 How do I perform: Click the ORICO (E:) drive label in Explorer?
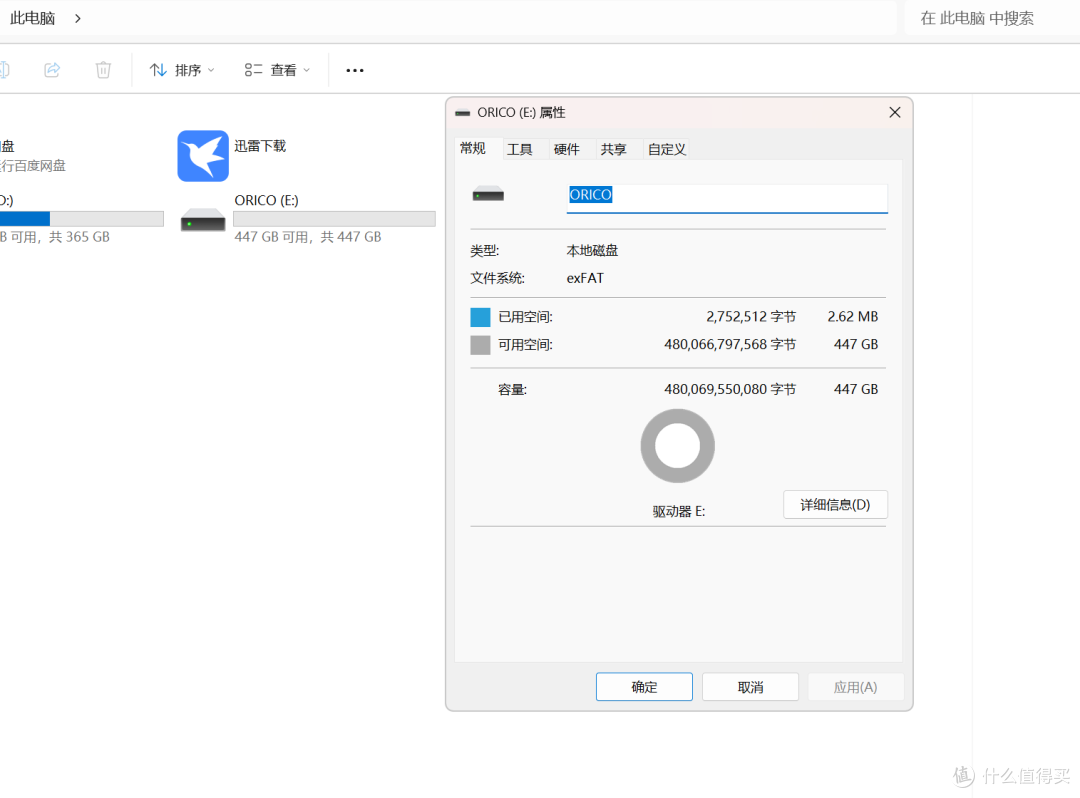[267, 200]
